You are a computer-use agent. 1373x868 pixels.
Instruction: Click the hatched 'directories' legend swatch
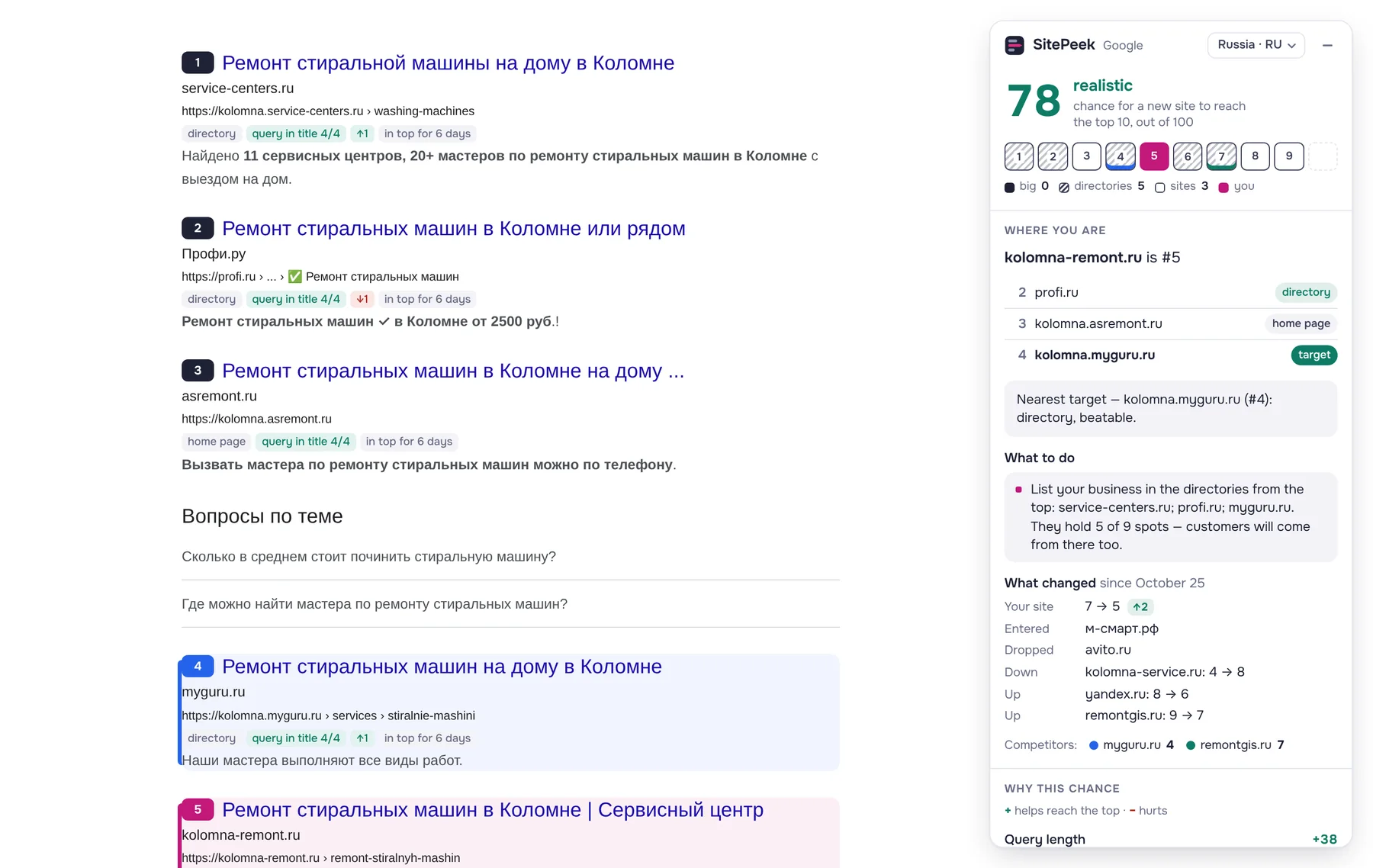1064,187
